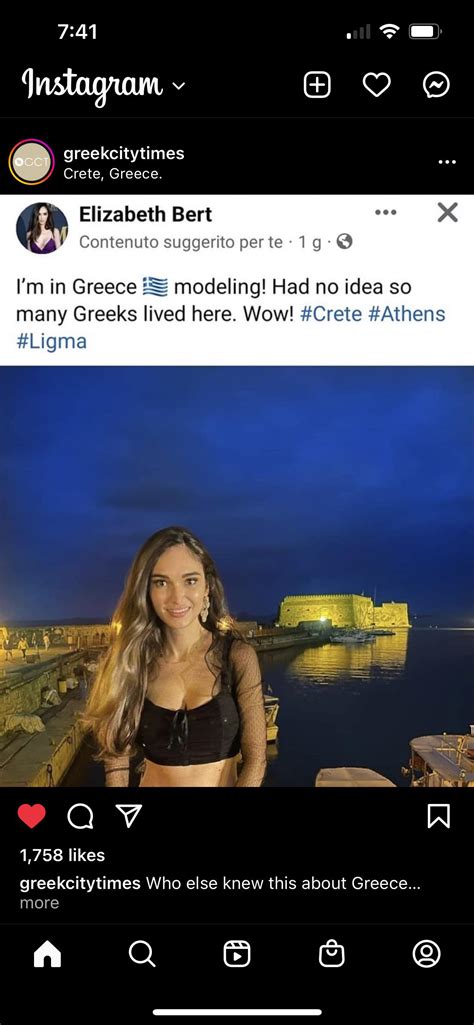Open Profile tab icon

tap(426, 954)
